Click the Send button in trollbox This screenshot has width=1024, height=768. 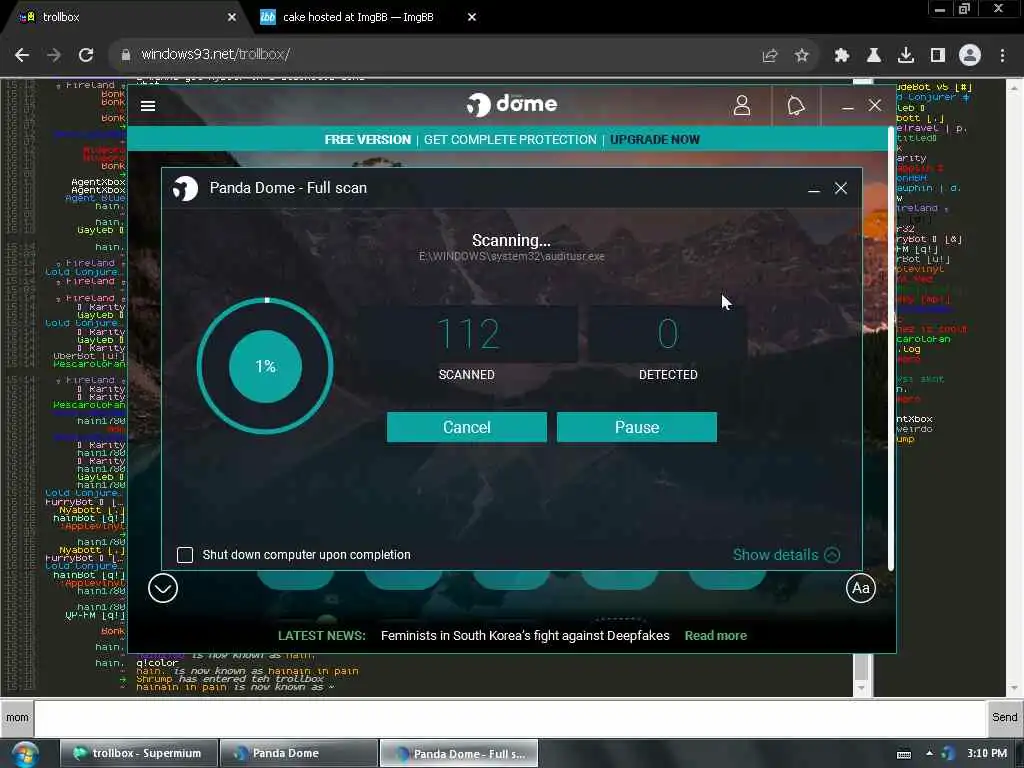(x=1004, y=718)
